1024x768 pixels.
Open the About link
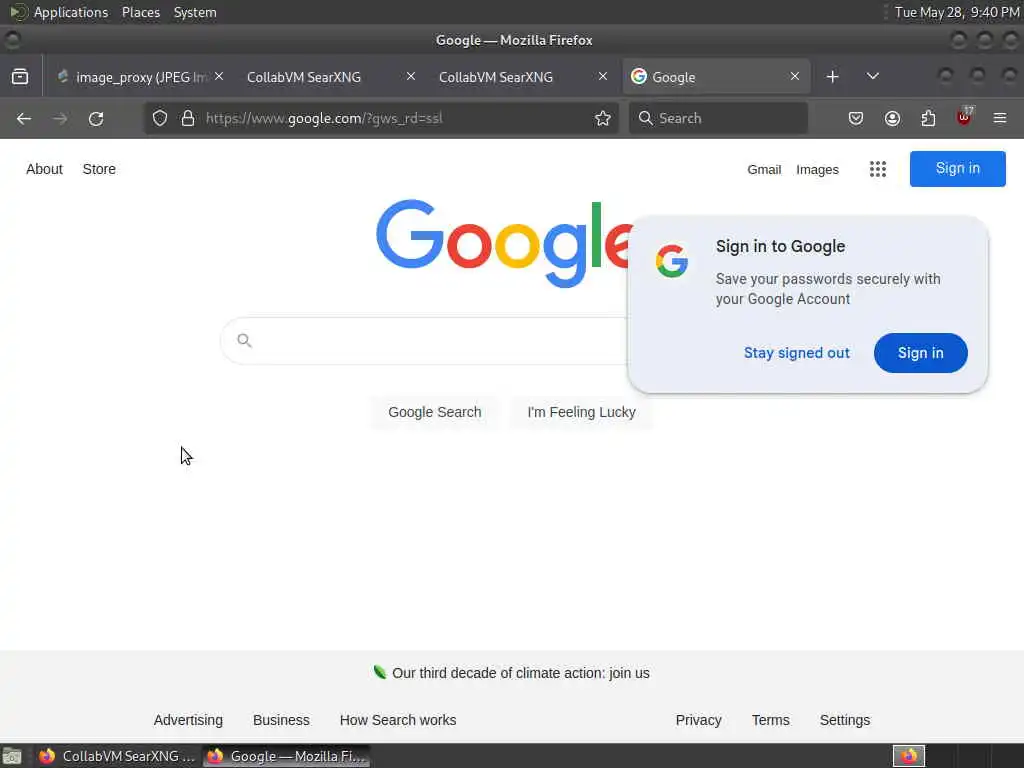[44, 169]
